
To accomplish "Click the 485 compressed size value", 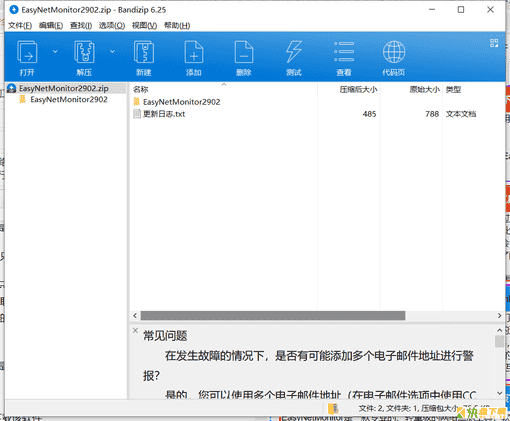I will point(370,114).
